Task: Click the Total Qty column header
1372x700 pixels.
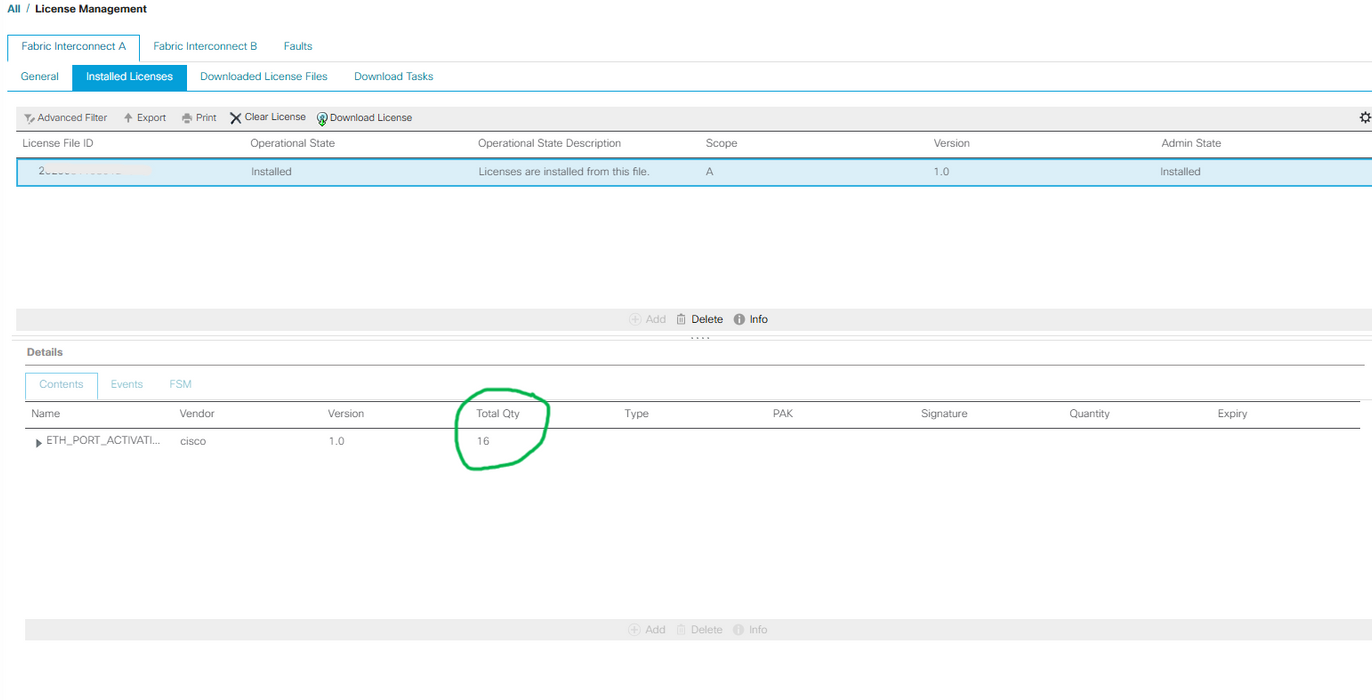Action: 498,414
